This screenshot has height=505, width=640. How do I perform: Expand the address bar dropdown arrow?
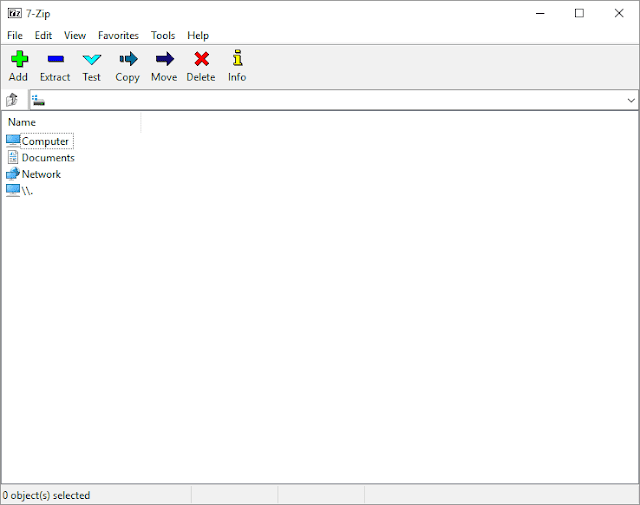tap(631, 100)
